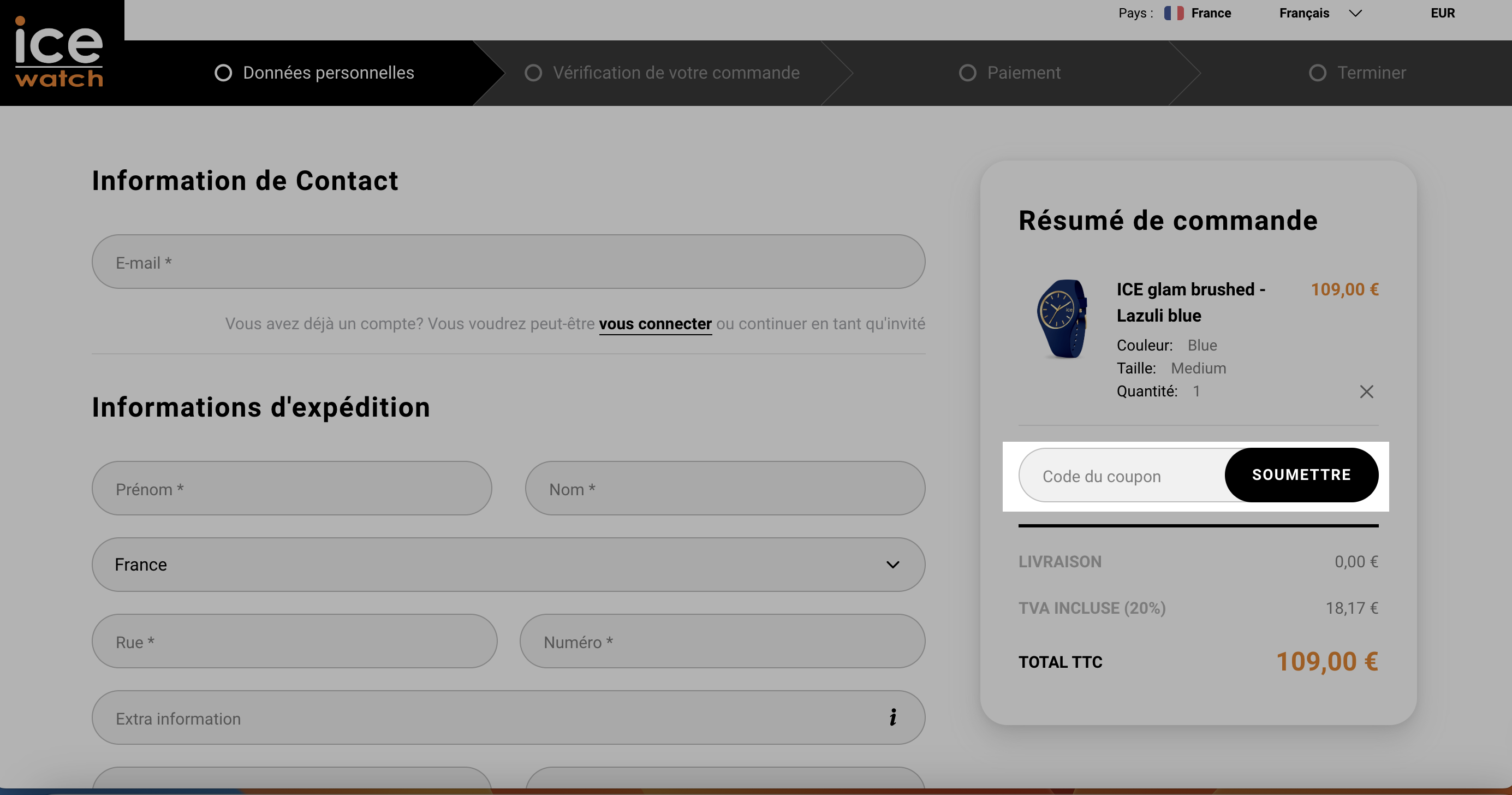
Task: Focus the Code du coupon field
Action: 1121,475
